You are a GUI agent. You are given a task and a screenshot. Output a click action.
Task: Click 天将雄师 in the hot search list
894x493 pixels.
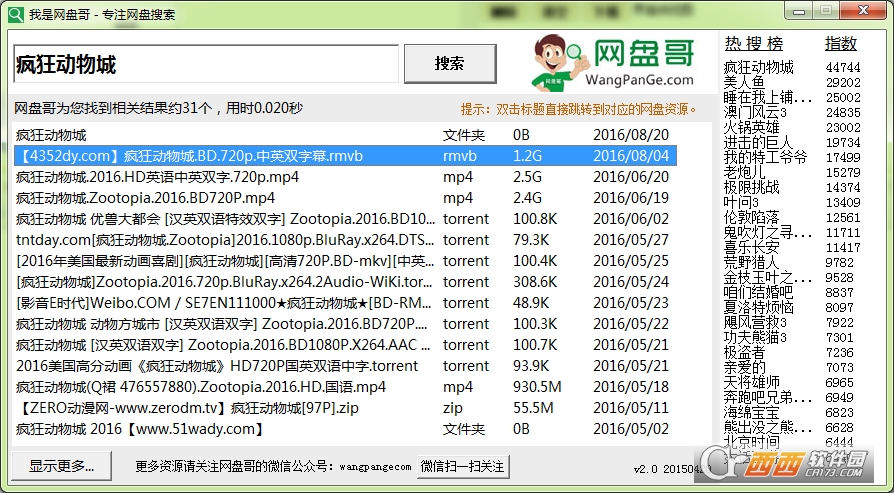751,382
